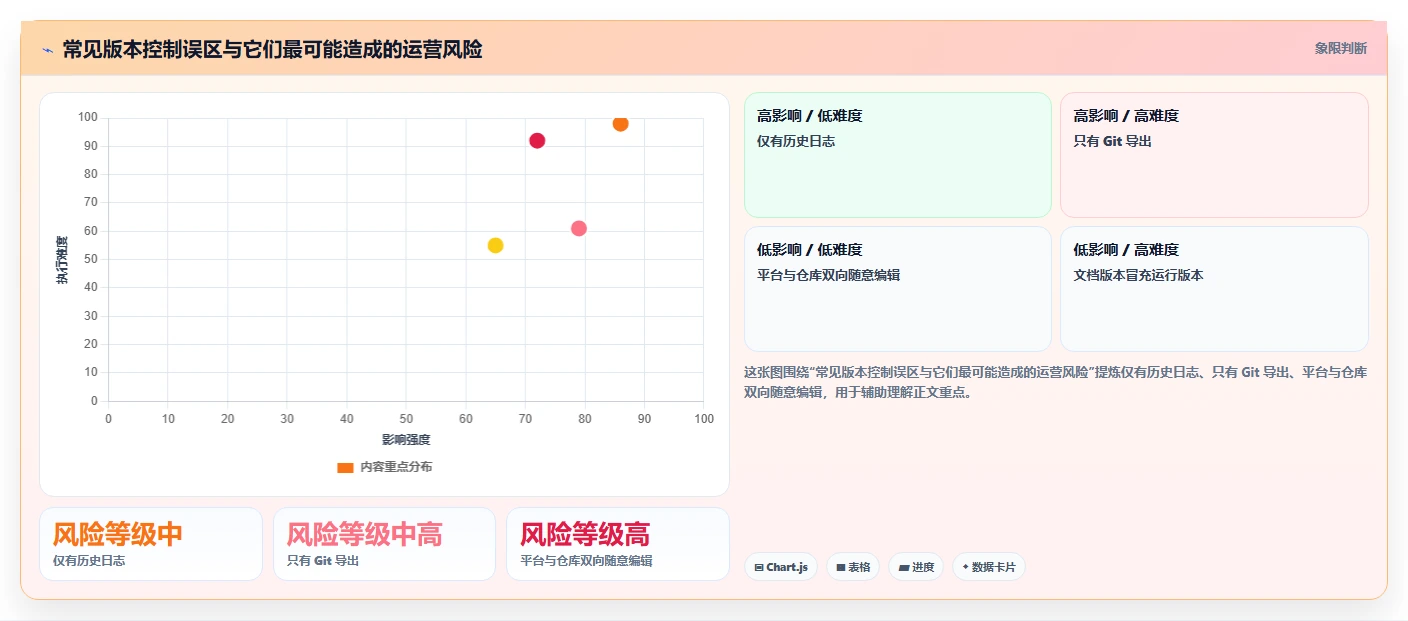This screenshot has width=1408, height=621.
Task: Click the orange scatter point at top
Action: 621,124
